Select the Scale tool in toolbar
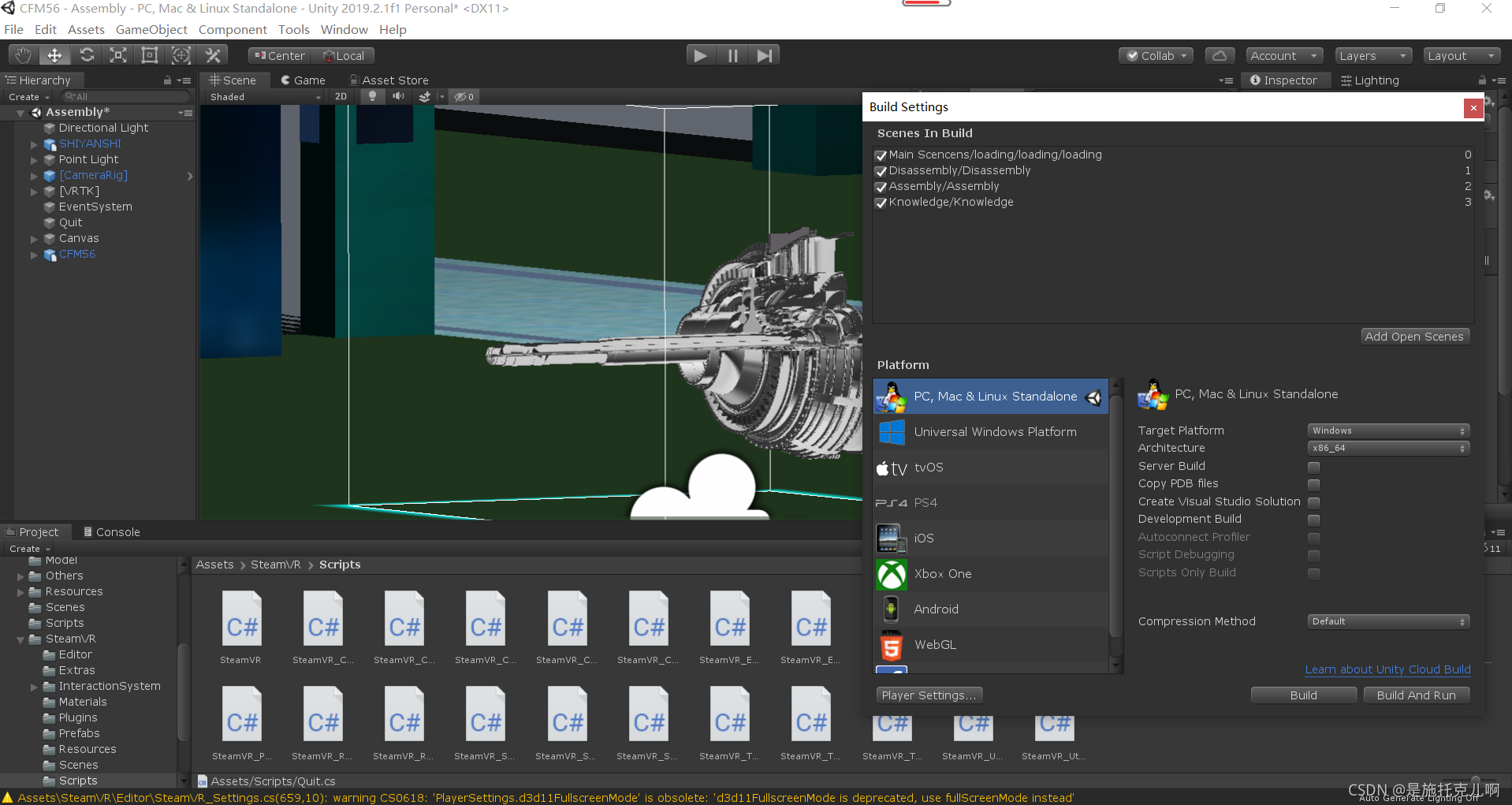1512x805 pixels. 118,55
